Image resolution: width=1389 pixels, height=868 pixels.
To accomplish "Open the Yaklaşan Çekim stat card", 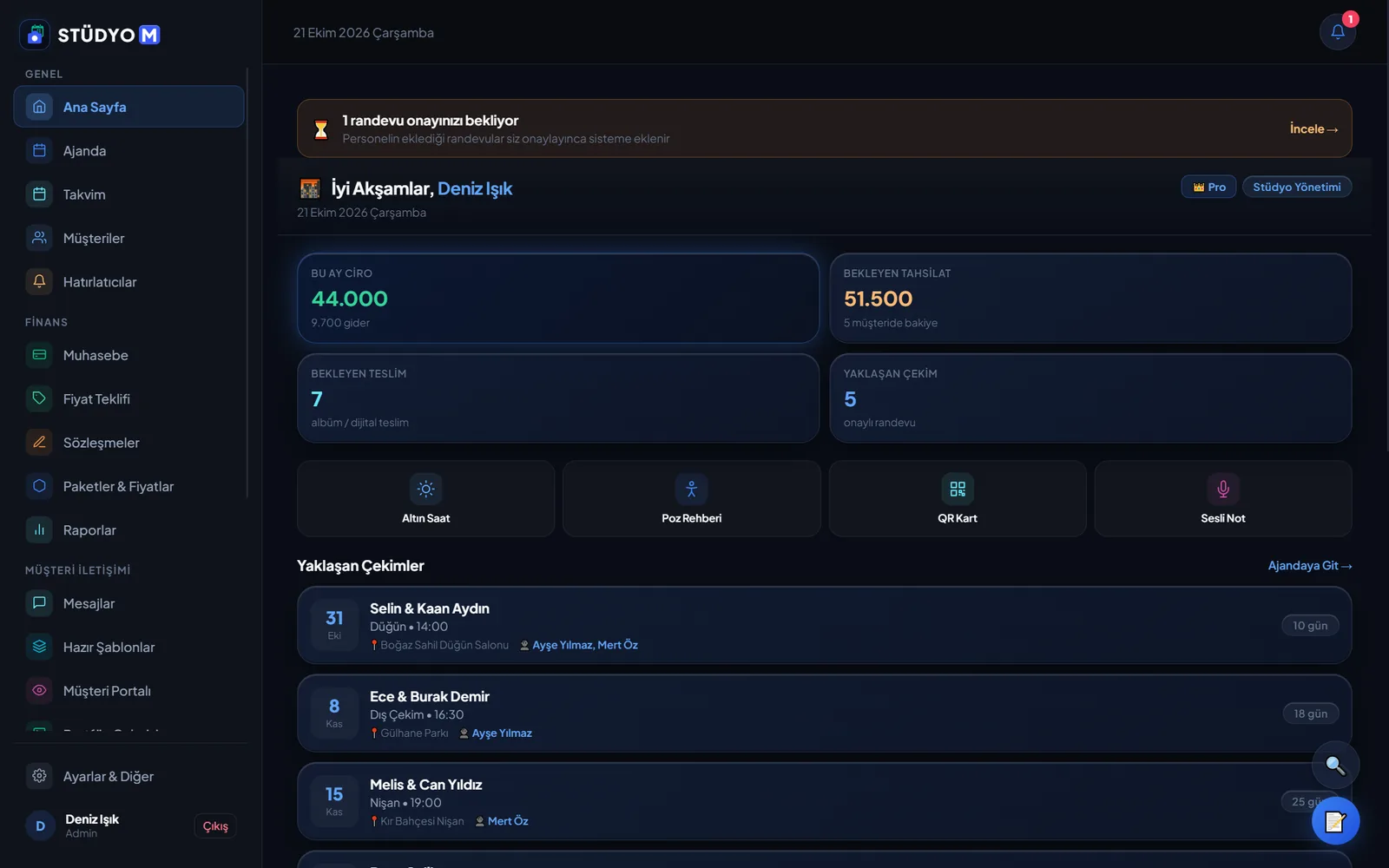I will pos(1090,398).
